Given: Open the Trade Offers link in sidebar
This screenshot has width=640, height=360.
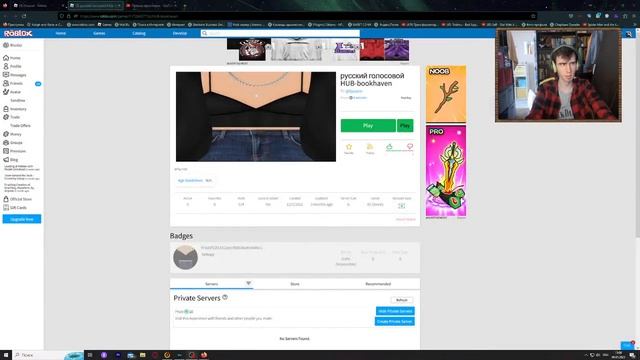Looking at the screenshot, I should 20,126.
